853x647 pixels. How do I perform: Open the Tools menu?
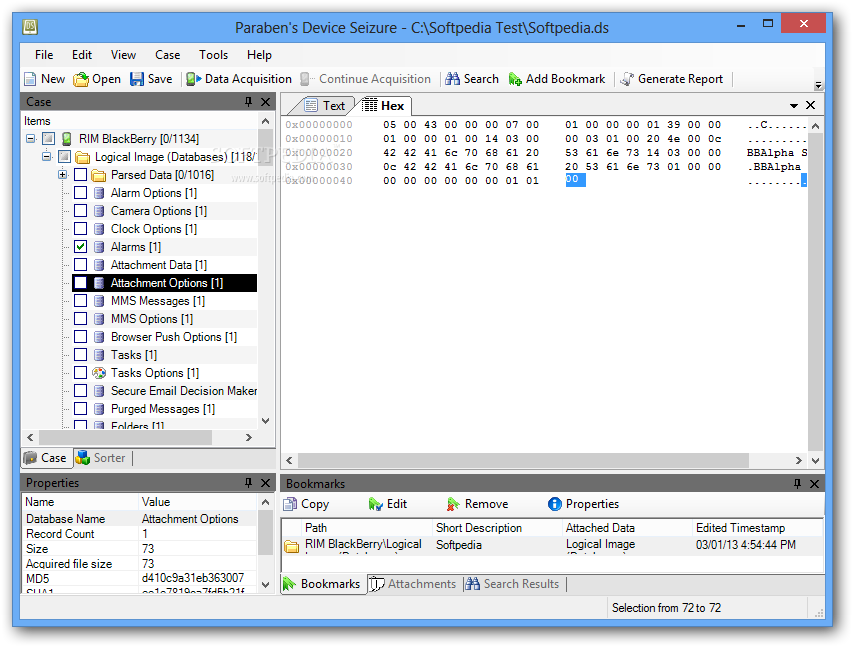tap(213, 55)
